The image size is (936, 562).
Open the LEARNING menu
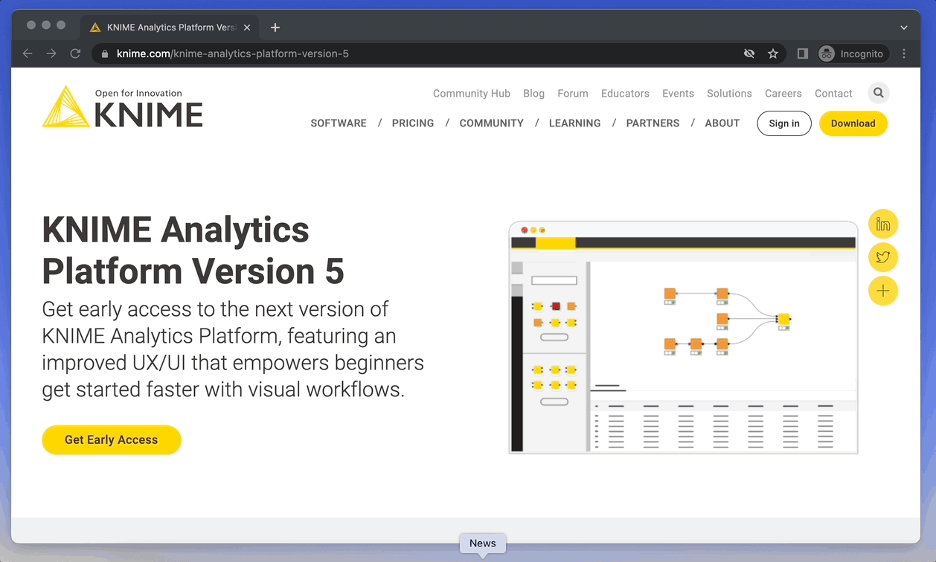(574, 123)
